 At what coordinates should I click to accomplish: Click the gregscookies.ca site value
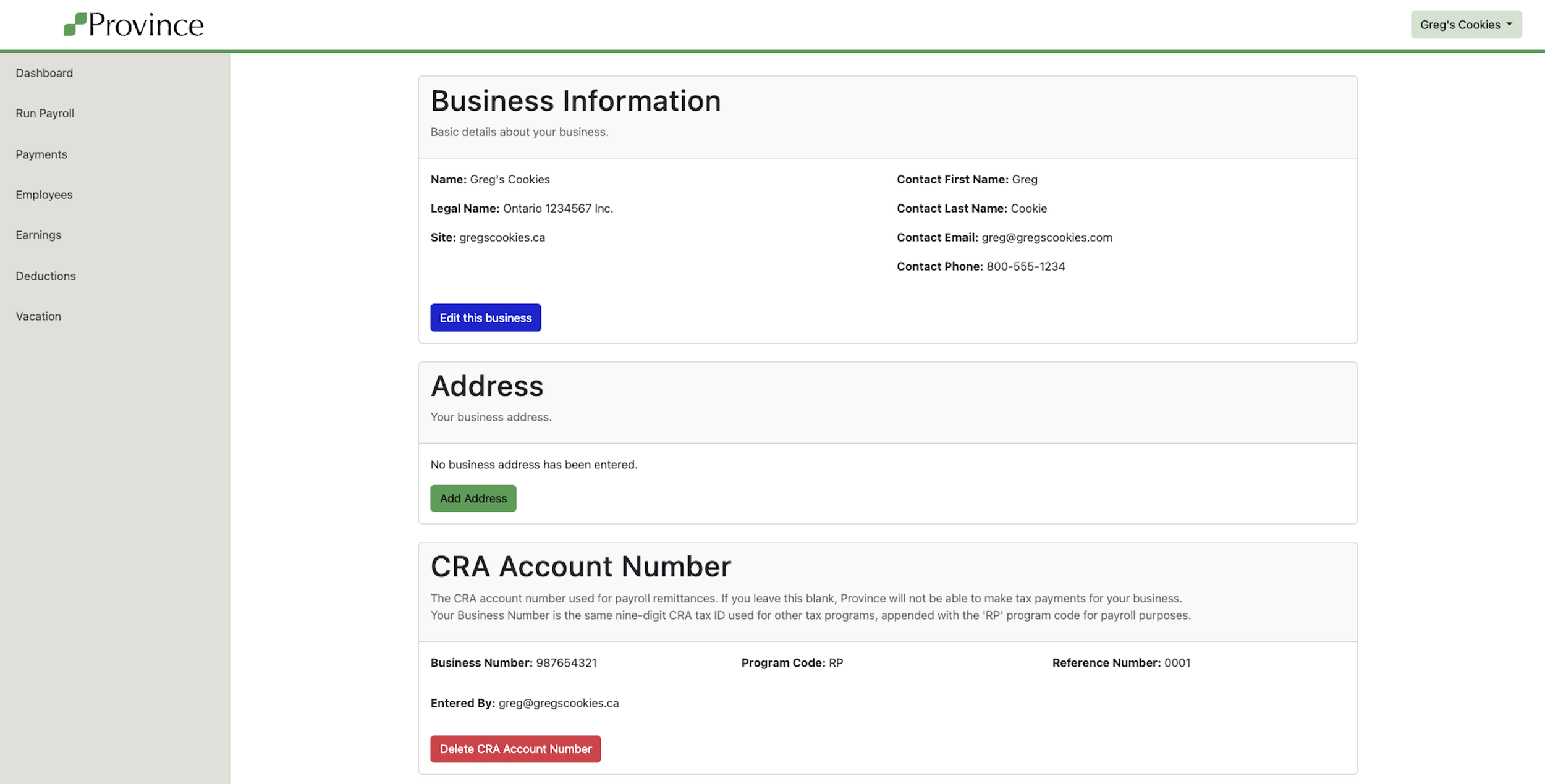[502, 237]
